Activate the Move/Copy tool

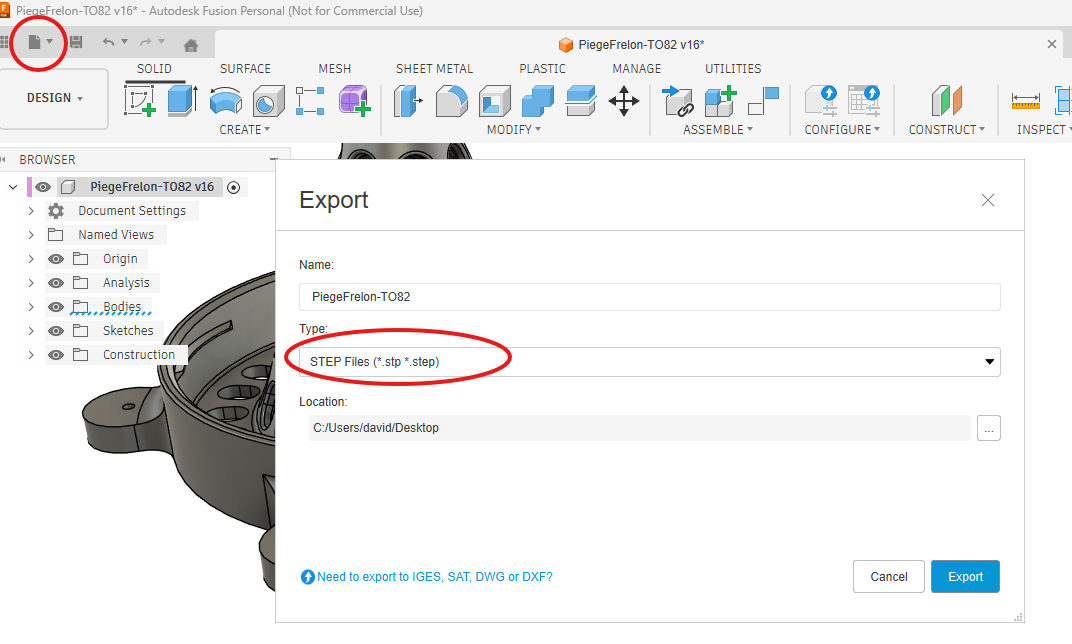tap(624, 100)
